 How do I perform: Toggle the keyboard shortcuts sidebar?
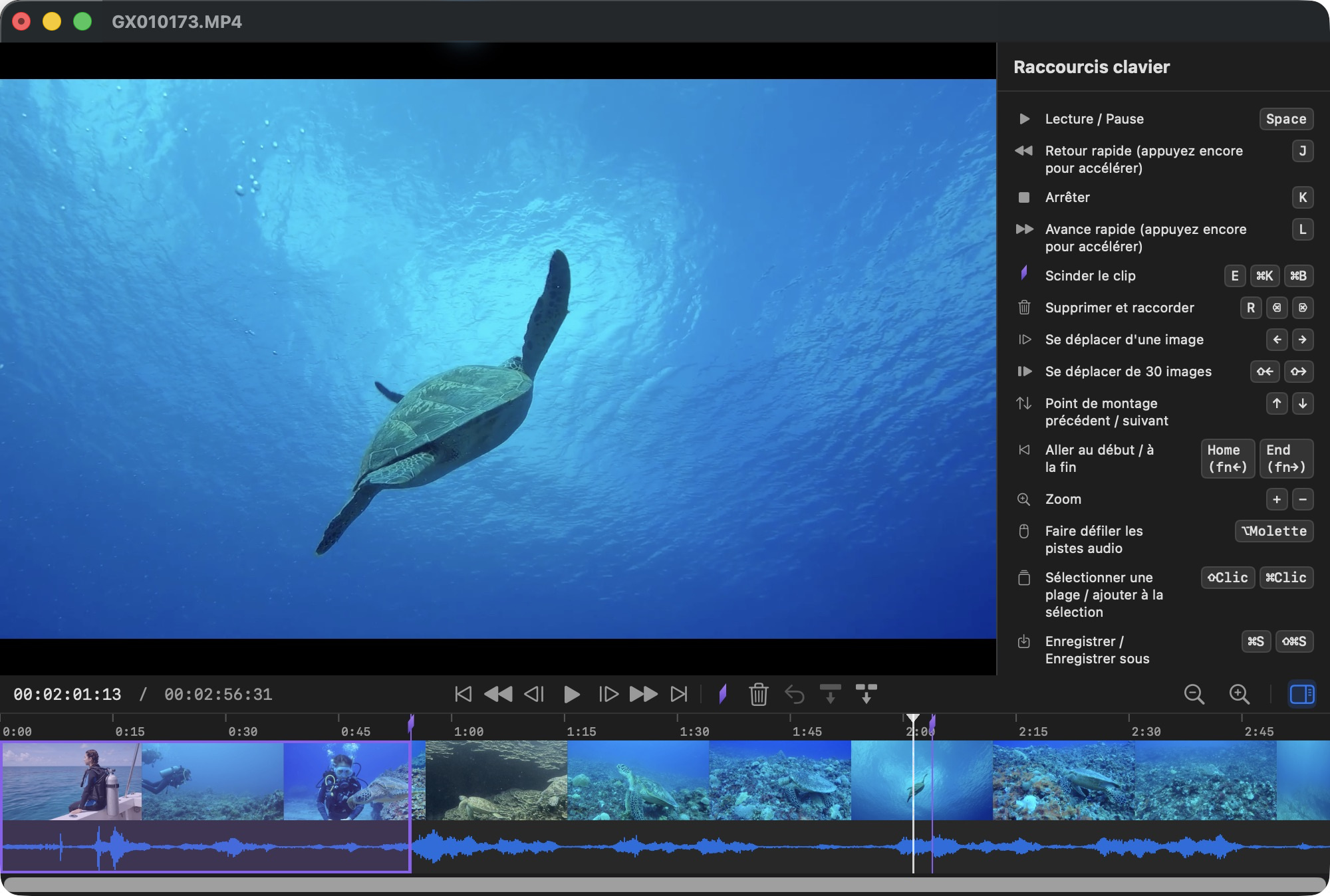tap(1302, 694)
